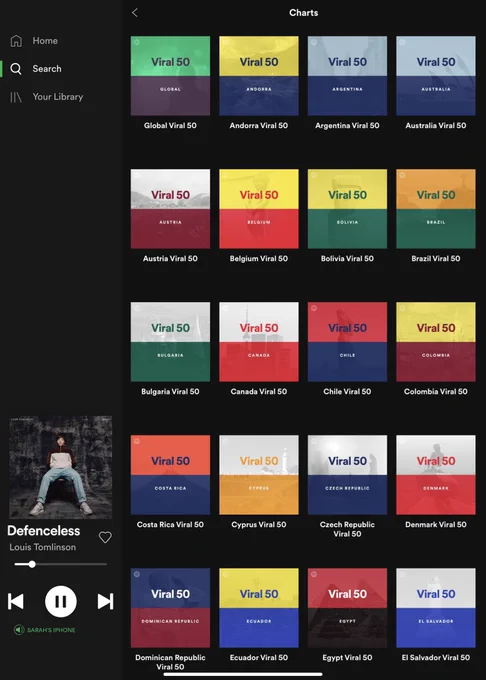
Task: Skip to the previous track
Action: pyautogui.click(x=16, y=602)
